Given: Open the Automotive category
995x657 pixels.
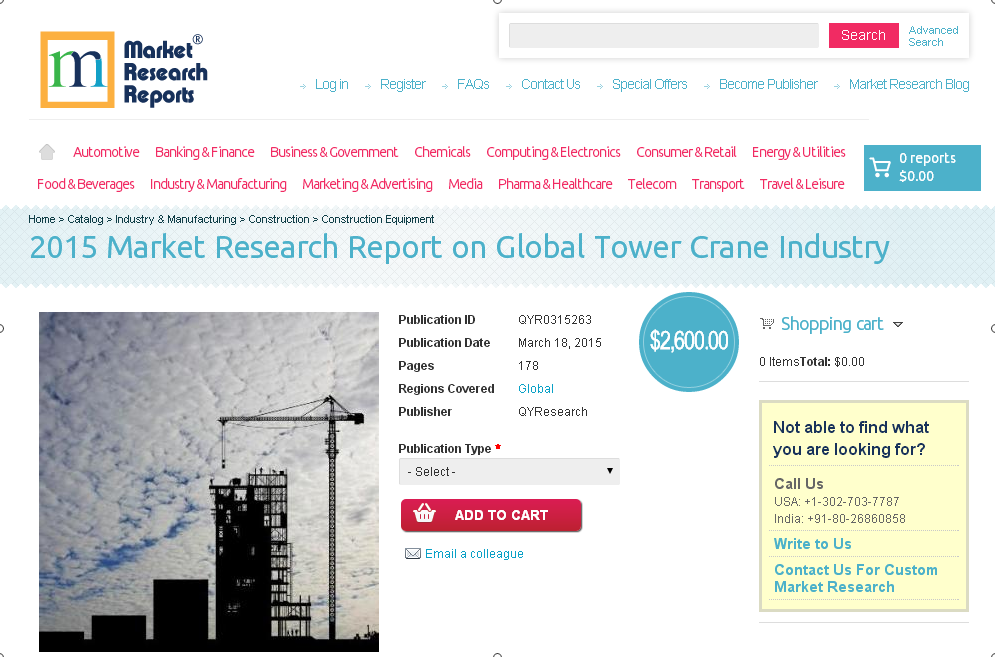Looking at the screenshot, I should (x=106, y=151).
